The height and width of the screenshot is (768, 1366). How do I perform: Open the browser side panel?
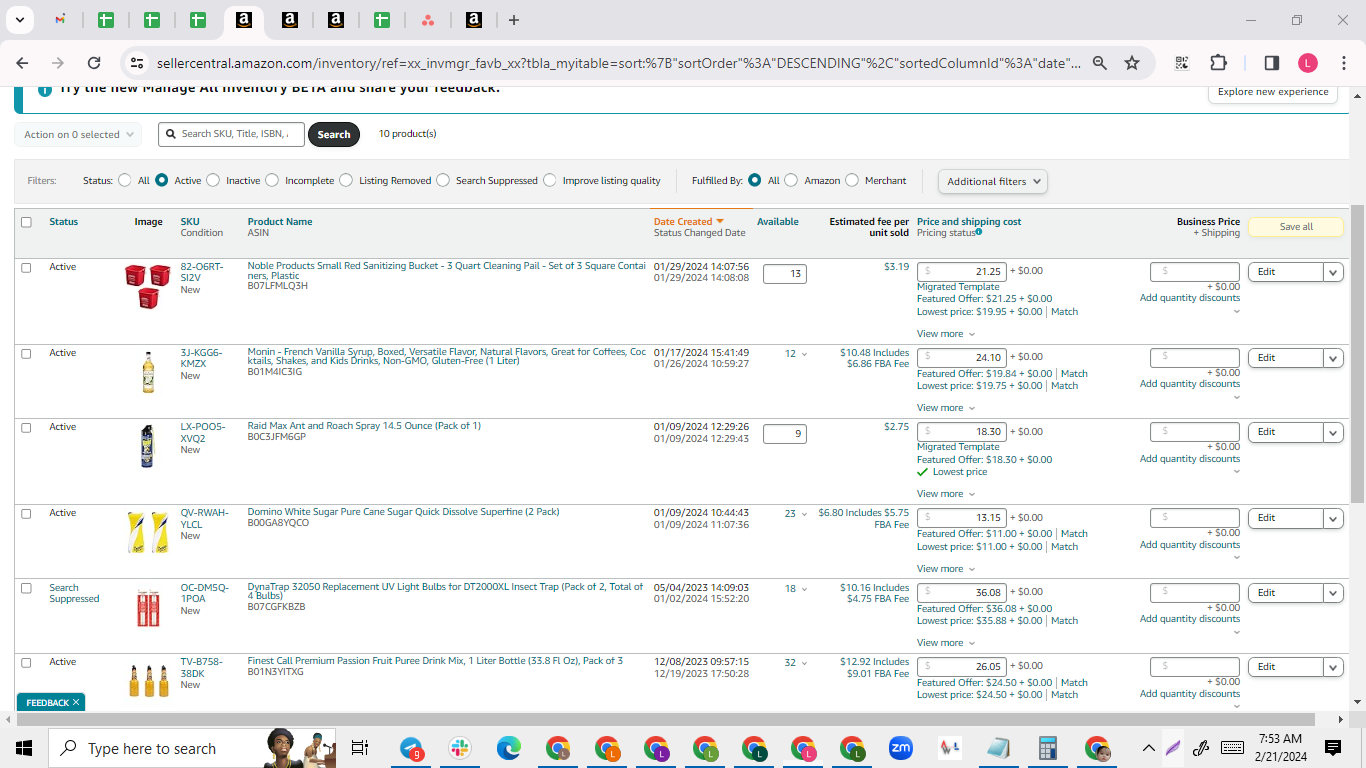(x=1271, y=62)
